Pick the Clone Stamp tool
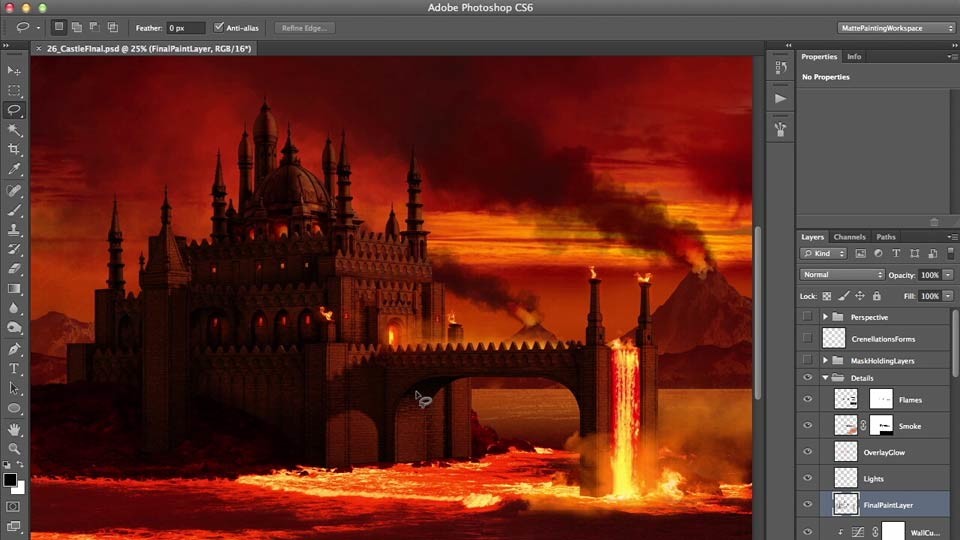Screen dimensions: 960x540 coord(13,230)
